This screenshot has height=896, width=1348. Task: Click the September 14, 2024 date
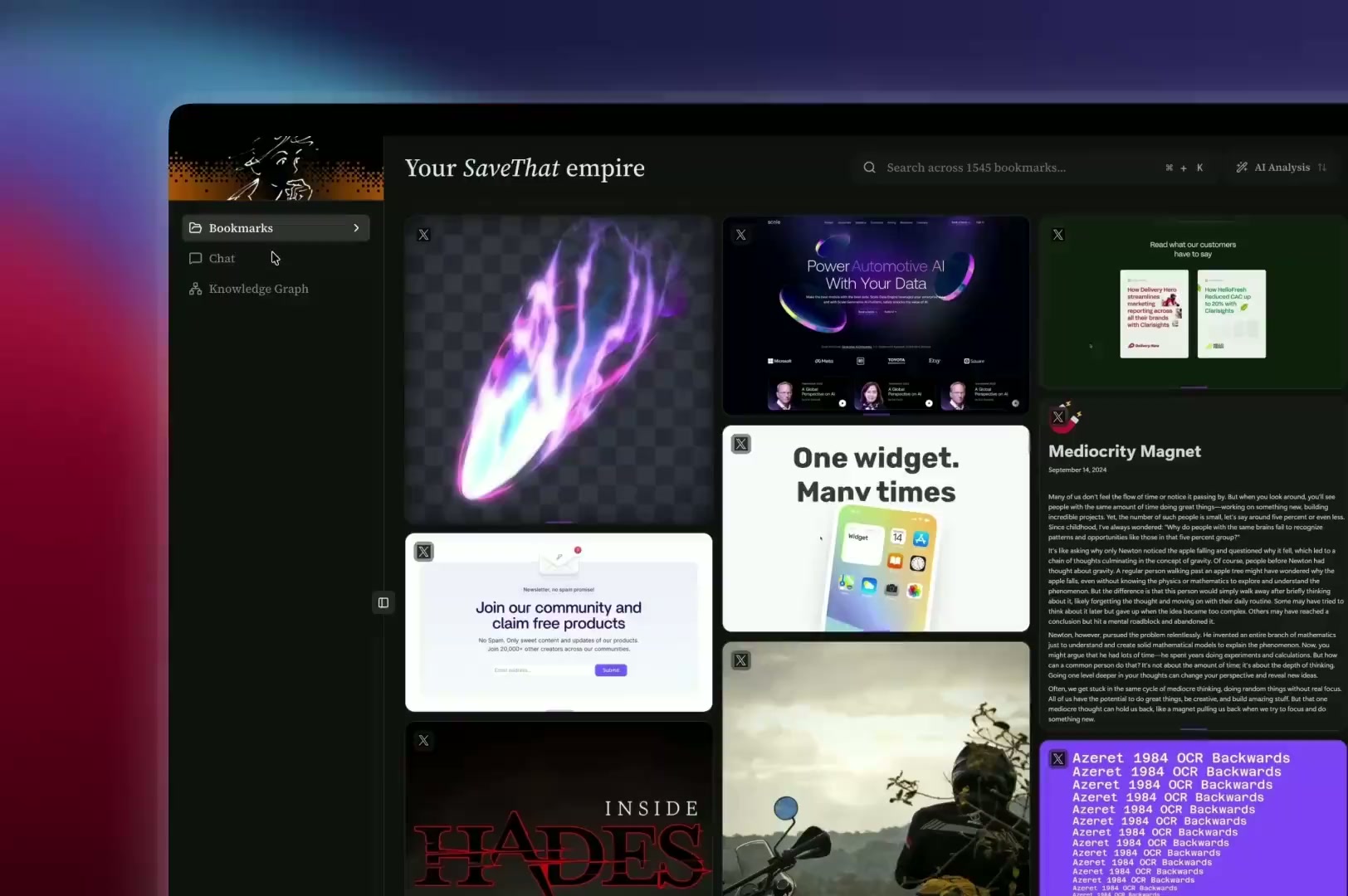pyautogui.click(x=1077, y=470)
